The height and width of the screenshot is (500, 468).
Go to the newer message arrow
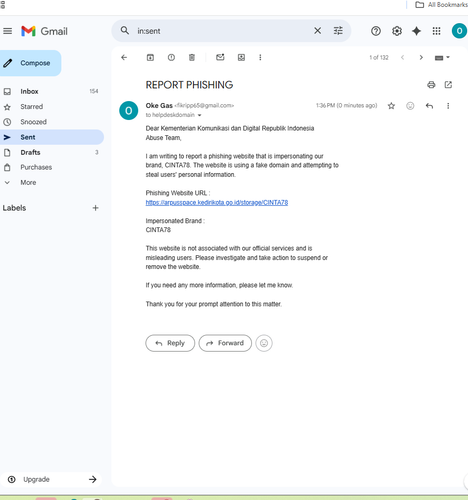click(x=402, y=57)
